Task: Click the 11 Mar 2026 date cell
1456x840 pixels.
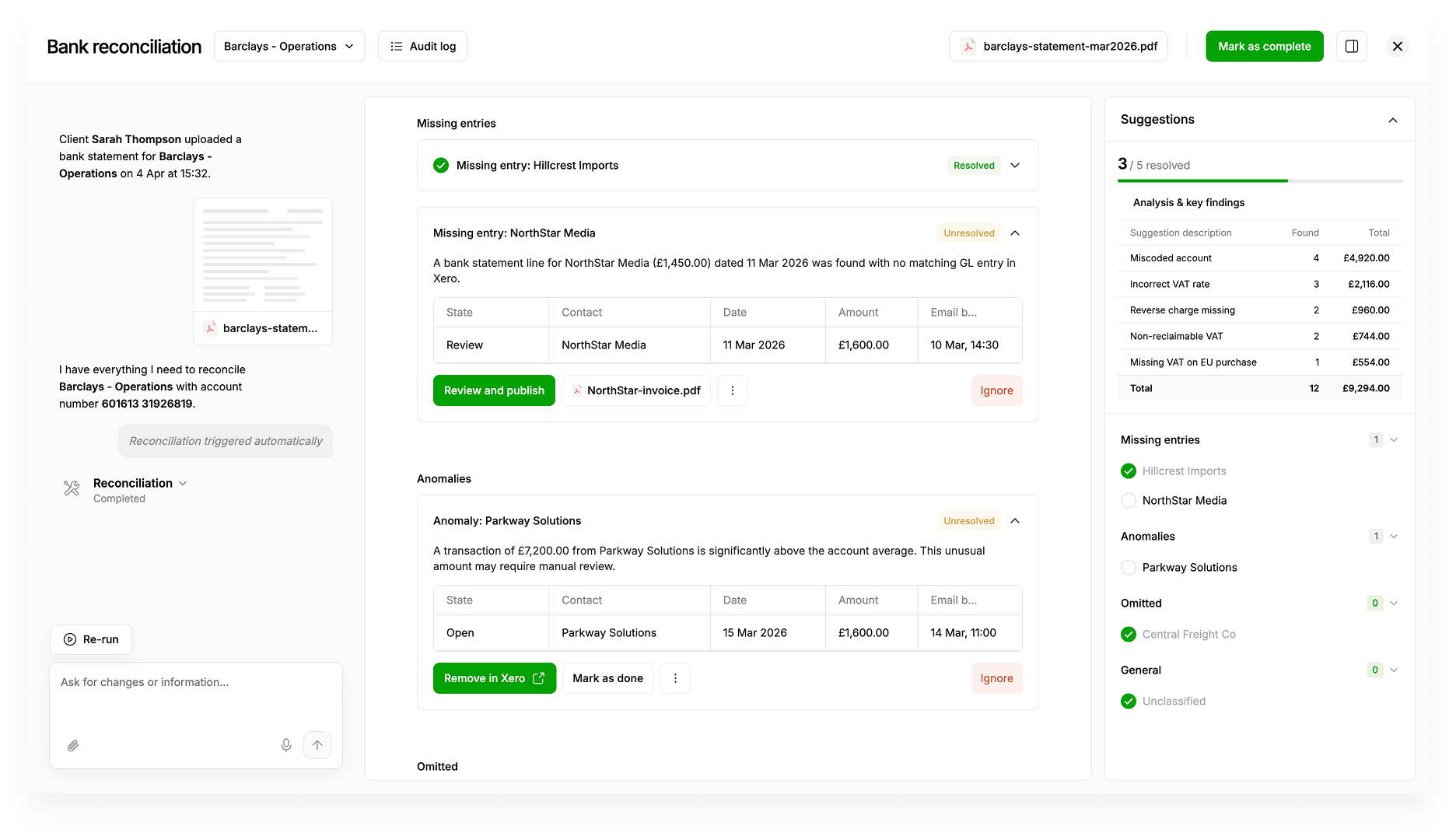Action: tap(768, 345)
